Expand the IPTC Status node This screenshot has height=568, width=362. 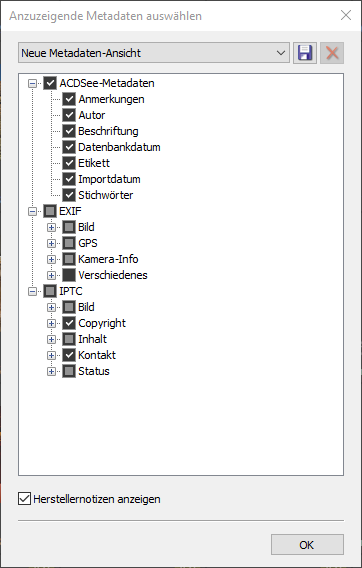[51, 371]
